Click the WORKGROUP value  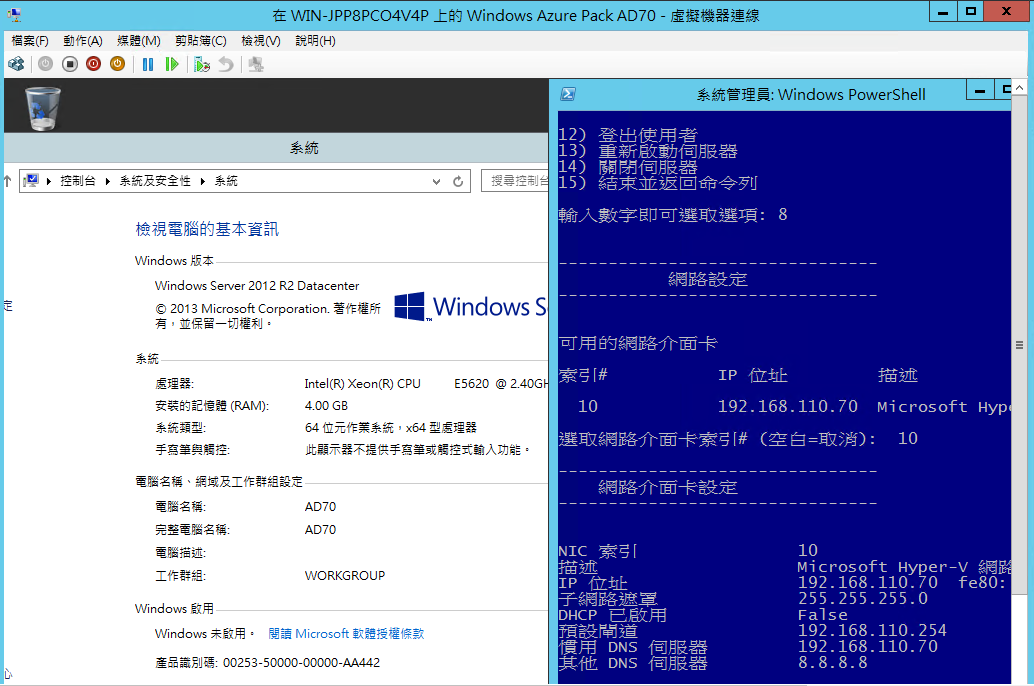click(x=345, y=576)
